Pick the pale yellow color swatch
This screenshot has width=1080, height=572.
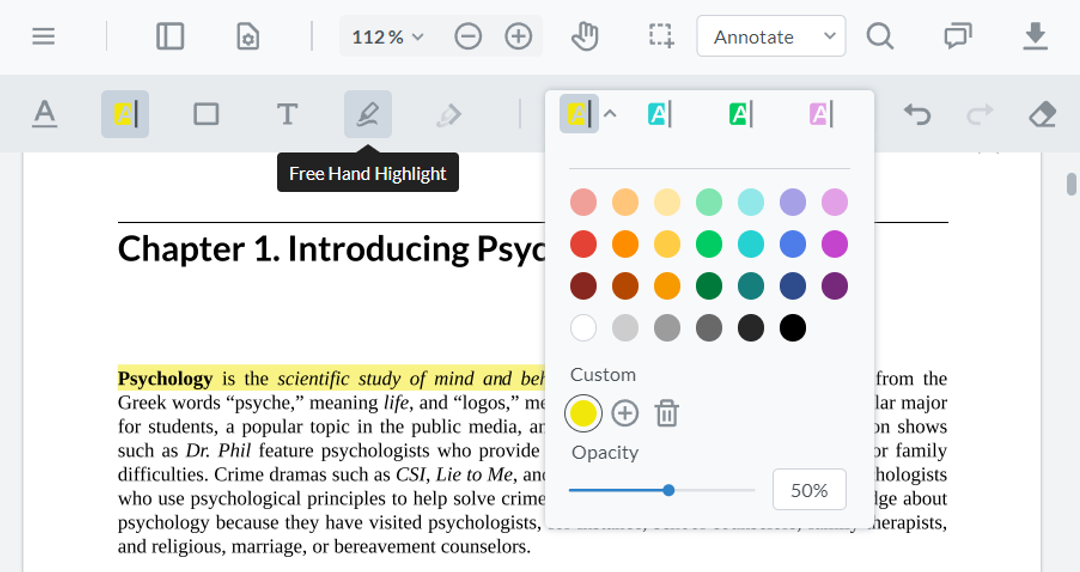[x=667, y=203]
